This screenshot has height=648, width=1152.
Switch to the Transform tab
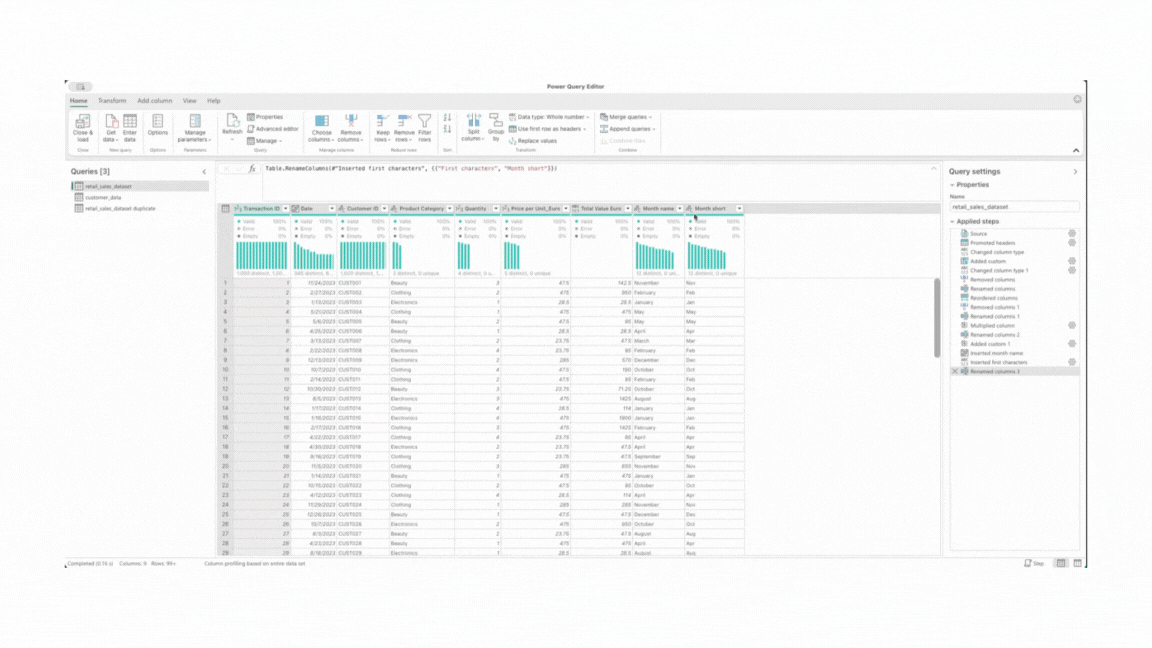click(x=112, y=101)
